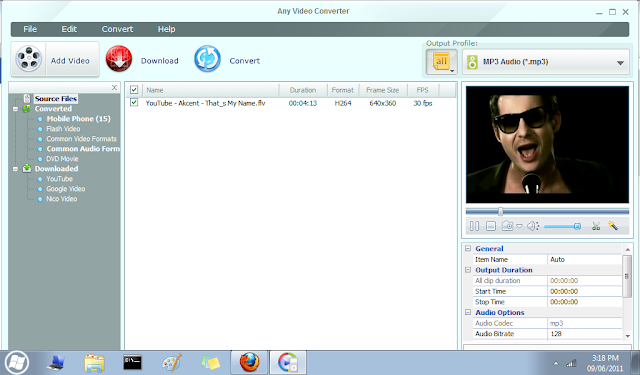The width and height of the screenshot is (640, 375).
Task: Sort the list by the Duration column
Action: coord(303,90)
